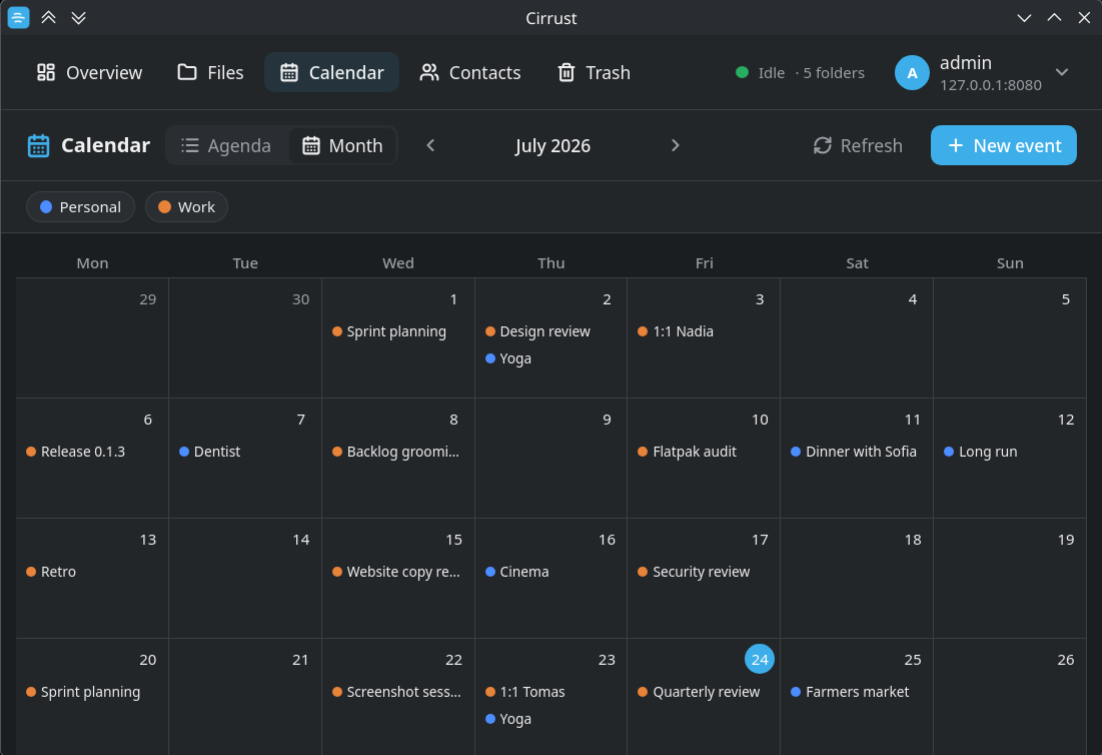Open the Contacts people section
The height and width of the screenshot is (755, 1102).
[470, 72]
